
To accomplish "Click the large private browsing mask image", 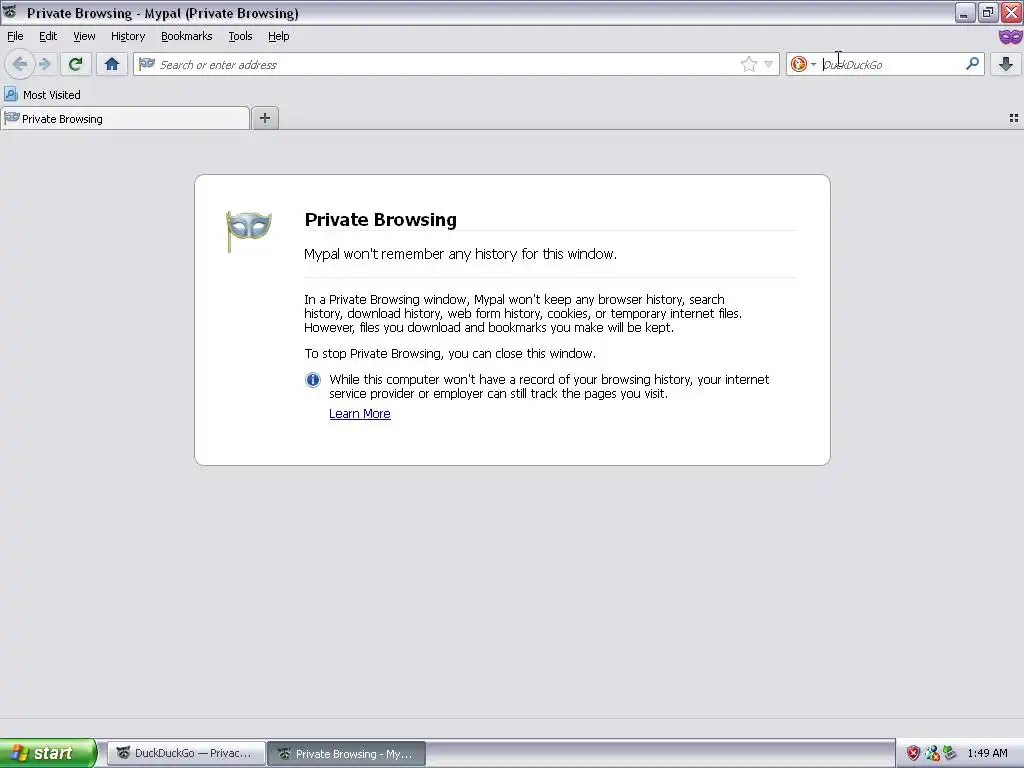I will pos(248,231).
